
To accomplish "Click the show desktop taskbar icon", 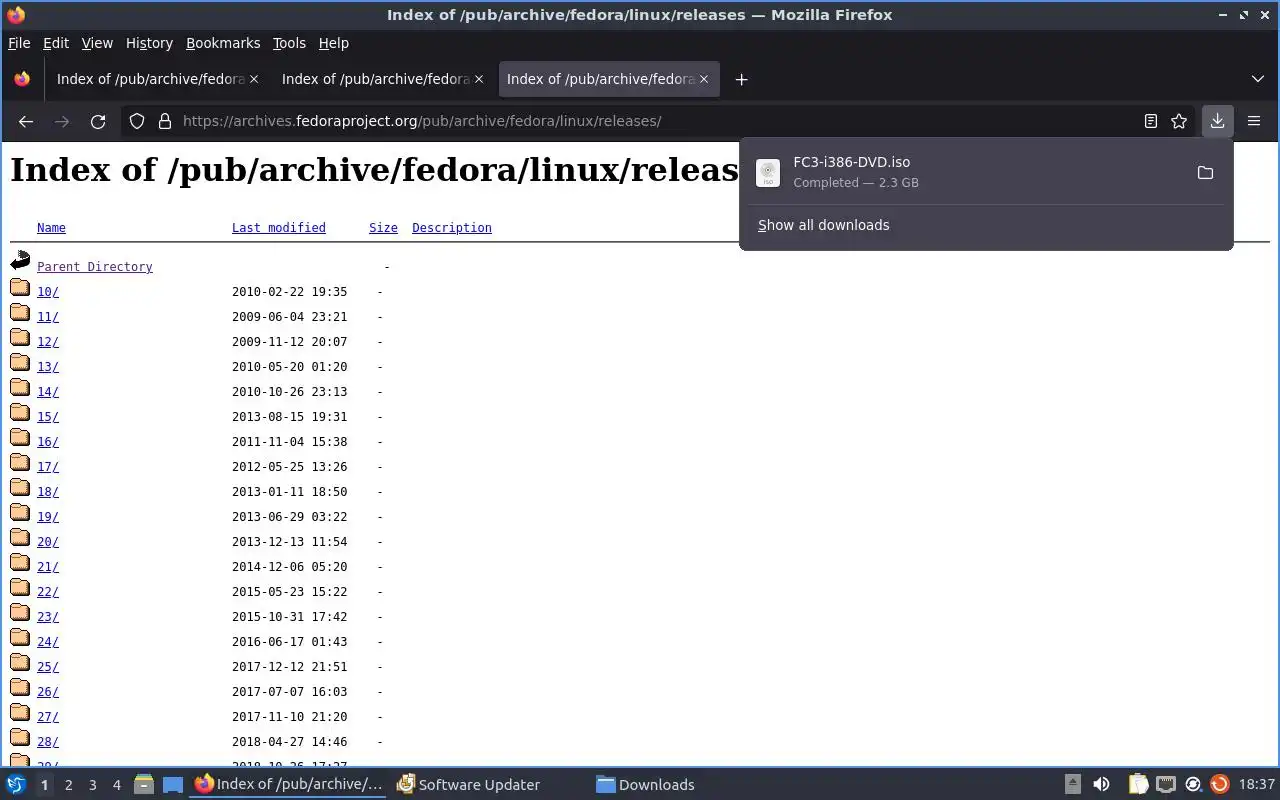I will click(x=173, y=785).
